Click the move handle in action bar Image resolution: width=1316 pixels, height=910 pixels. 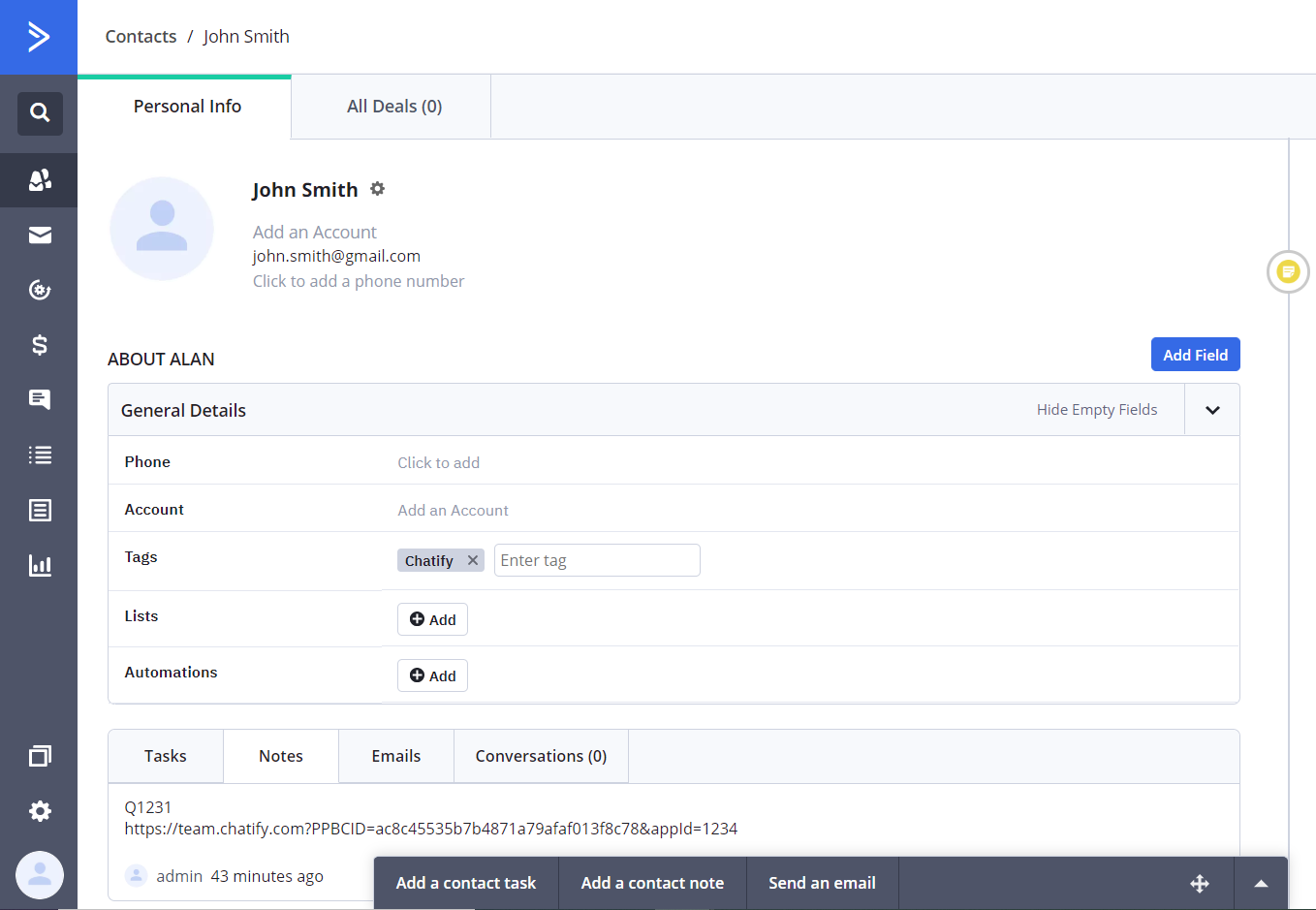tap(1200, 884)
